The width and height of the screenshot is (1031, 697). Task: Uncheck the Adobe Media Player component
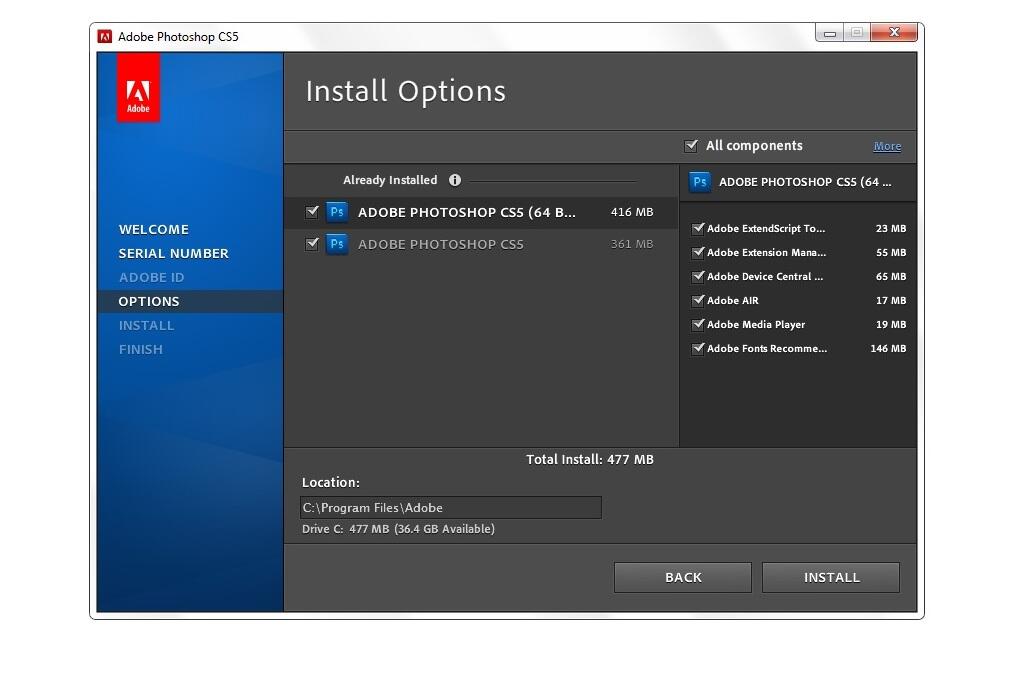click(x=698, y=325)
